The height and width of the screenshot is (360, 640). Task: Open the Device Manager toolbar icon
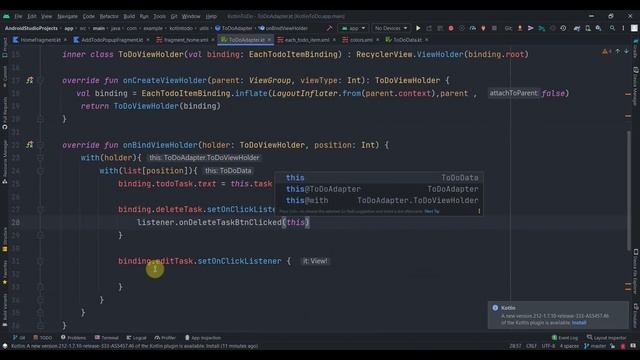[588, 28]
